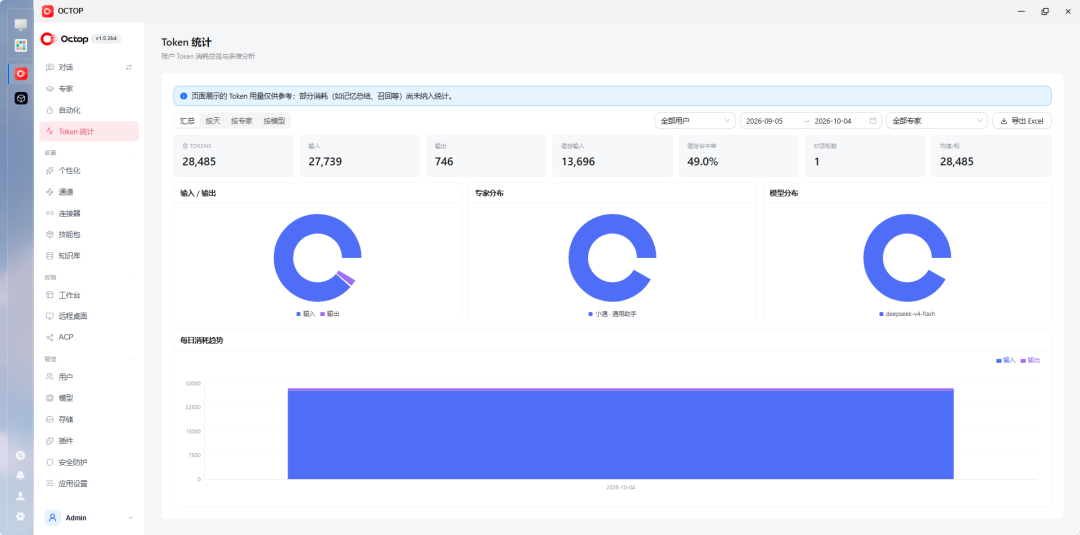Click the start date 2026-09-05 field

click(764, 120)
